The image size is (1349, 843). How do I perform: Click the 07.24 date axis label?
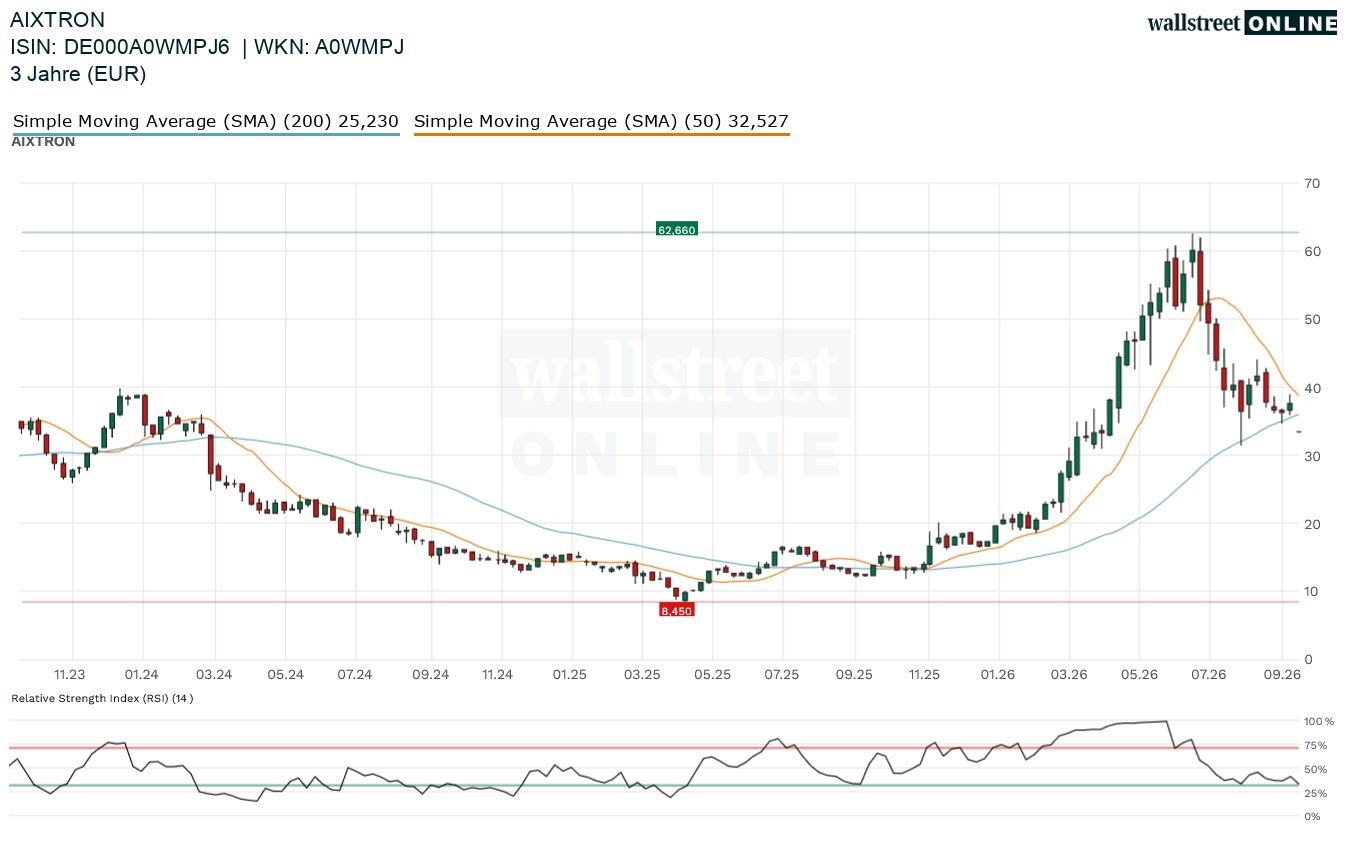[355, 675]
